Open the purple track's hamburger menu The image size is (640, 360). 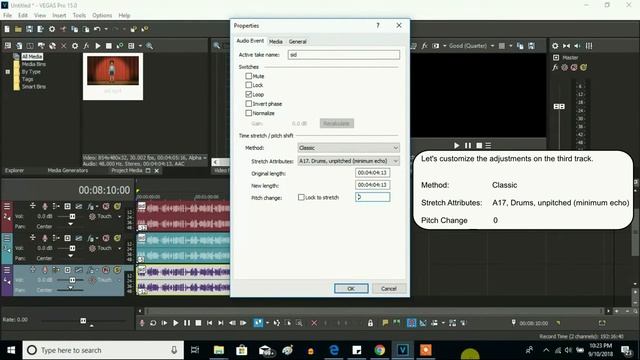point(7,270)
